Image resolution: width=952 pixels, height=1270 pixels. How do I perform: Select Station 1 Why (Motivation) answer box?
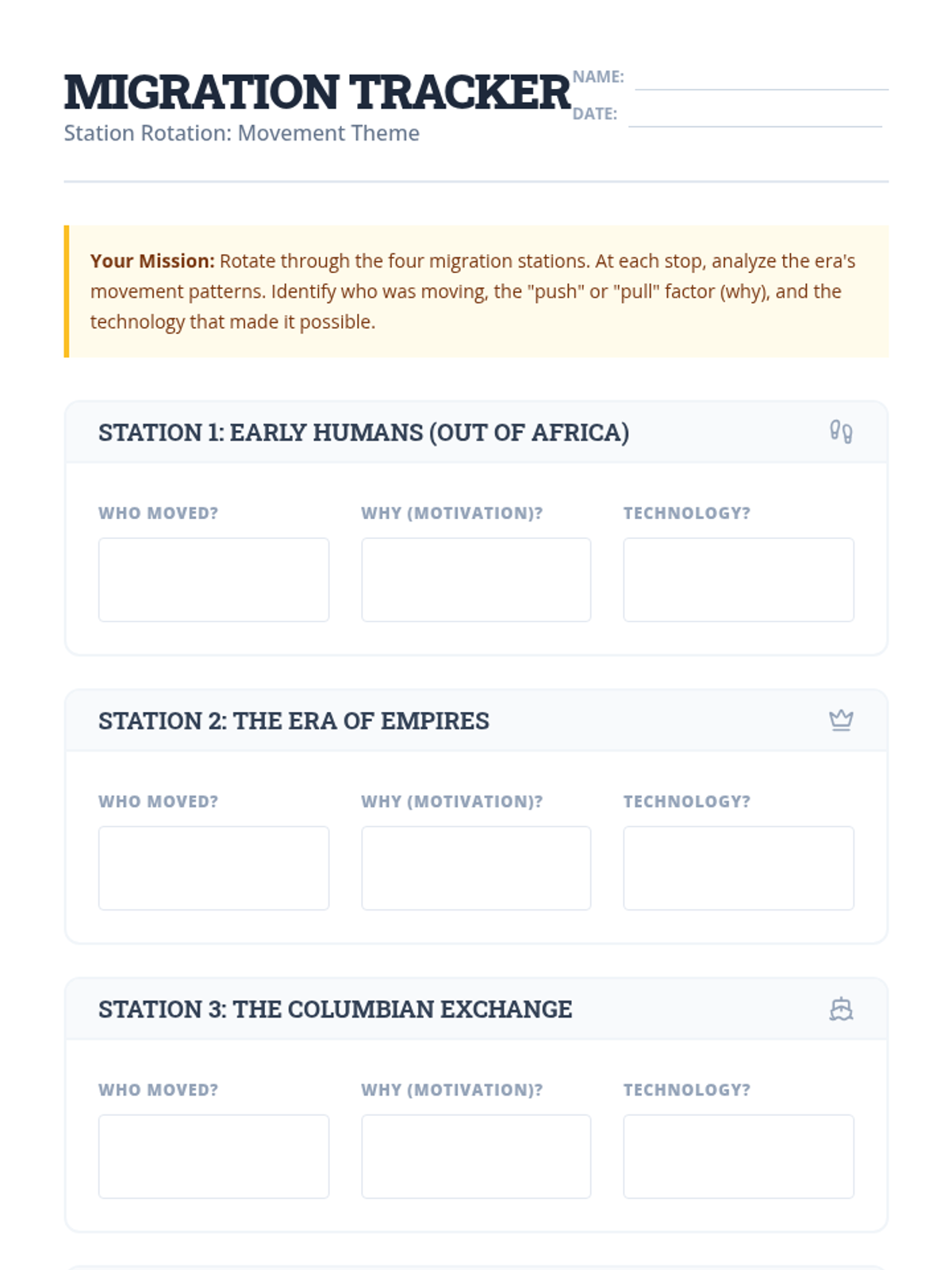pyautogui.click(x=476, y=579)
